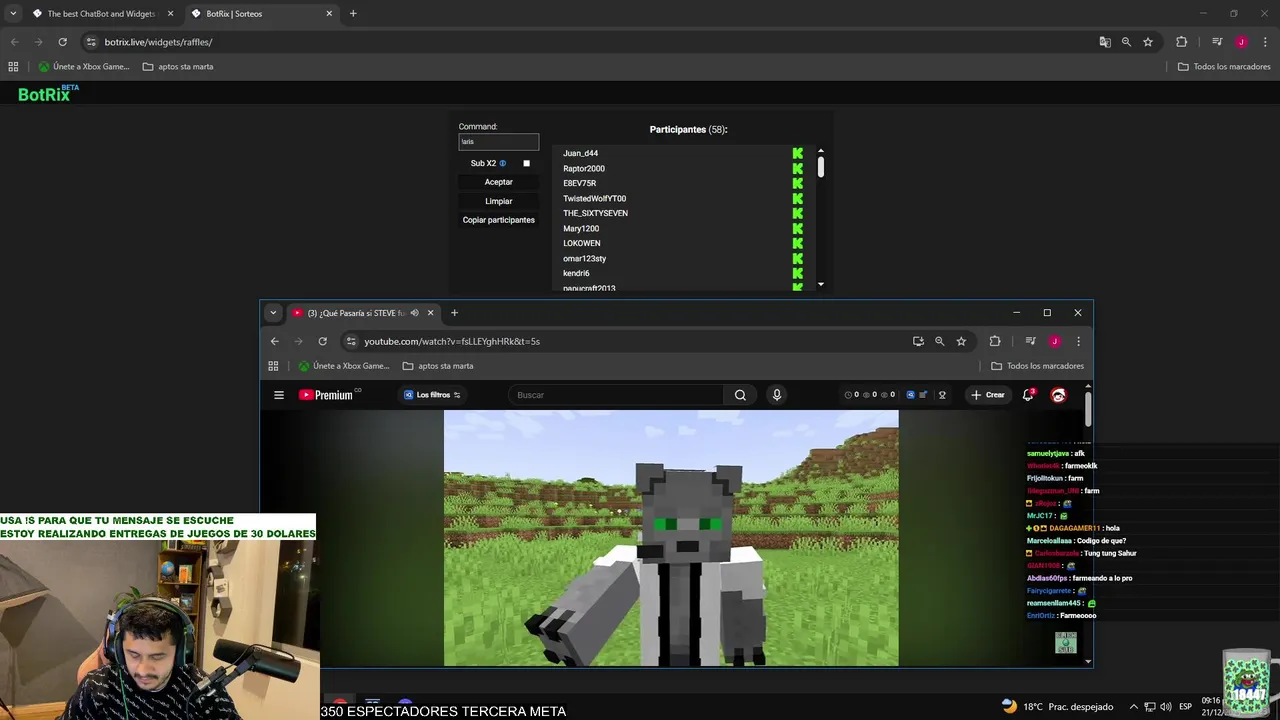The width and height of the screenshot is (1280, 720).
Task: Open Chrome menu in YouTube window
Action: (x=1078, y=341)
